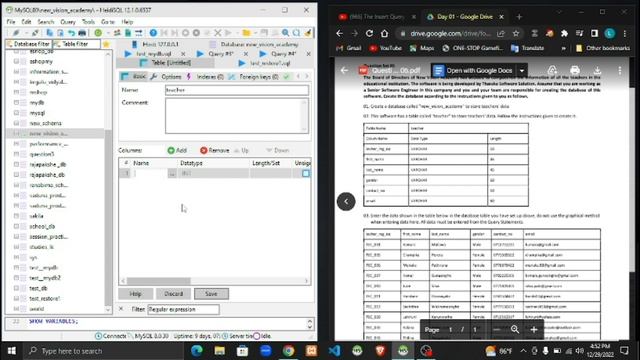Zoom in using the plus icon in PDF viewer

point(534,329)
